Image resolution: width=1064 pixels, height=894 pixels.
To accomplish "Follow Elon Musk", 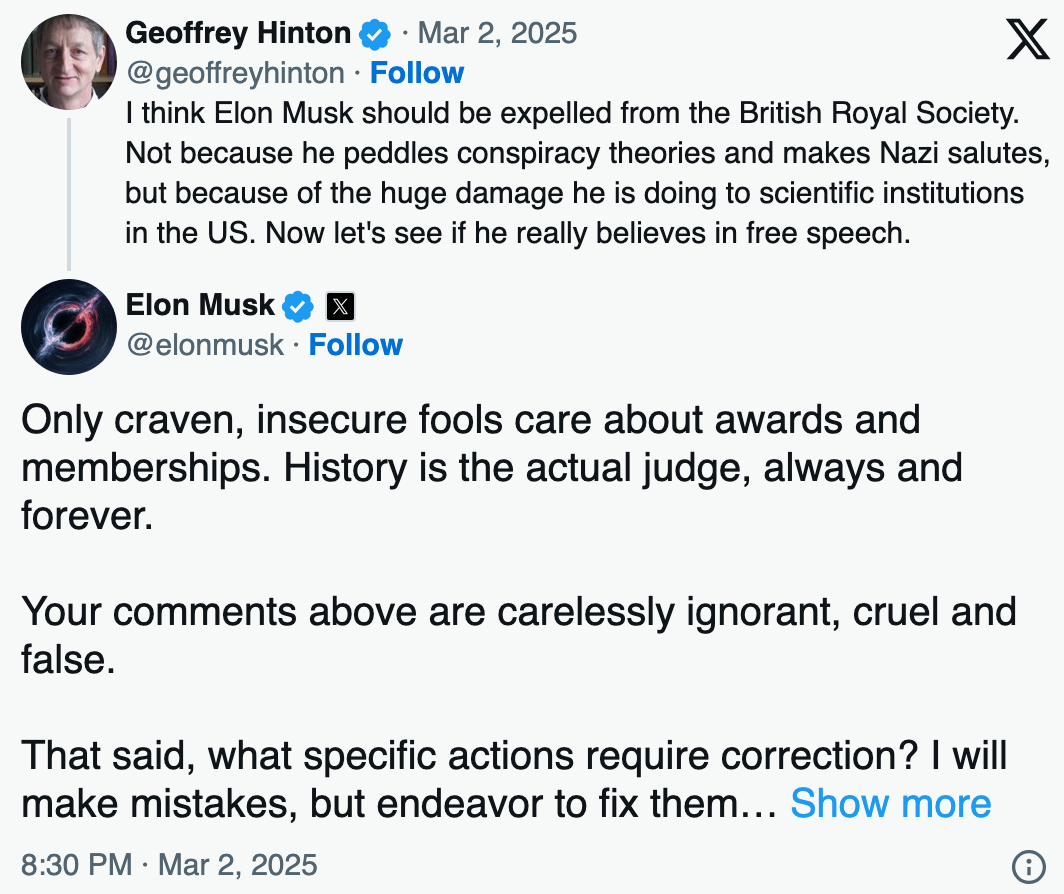I will coord(356,345).
